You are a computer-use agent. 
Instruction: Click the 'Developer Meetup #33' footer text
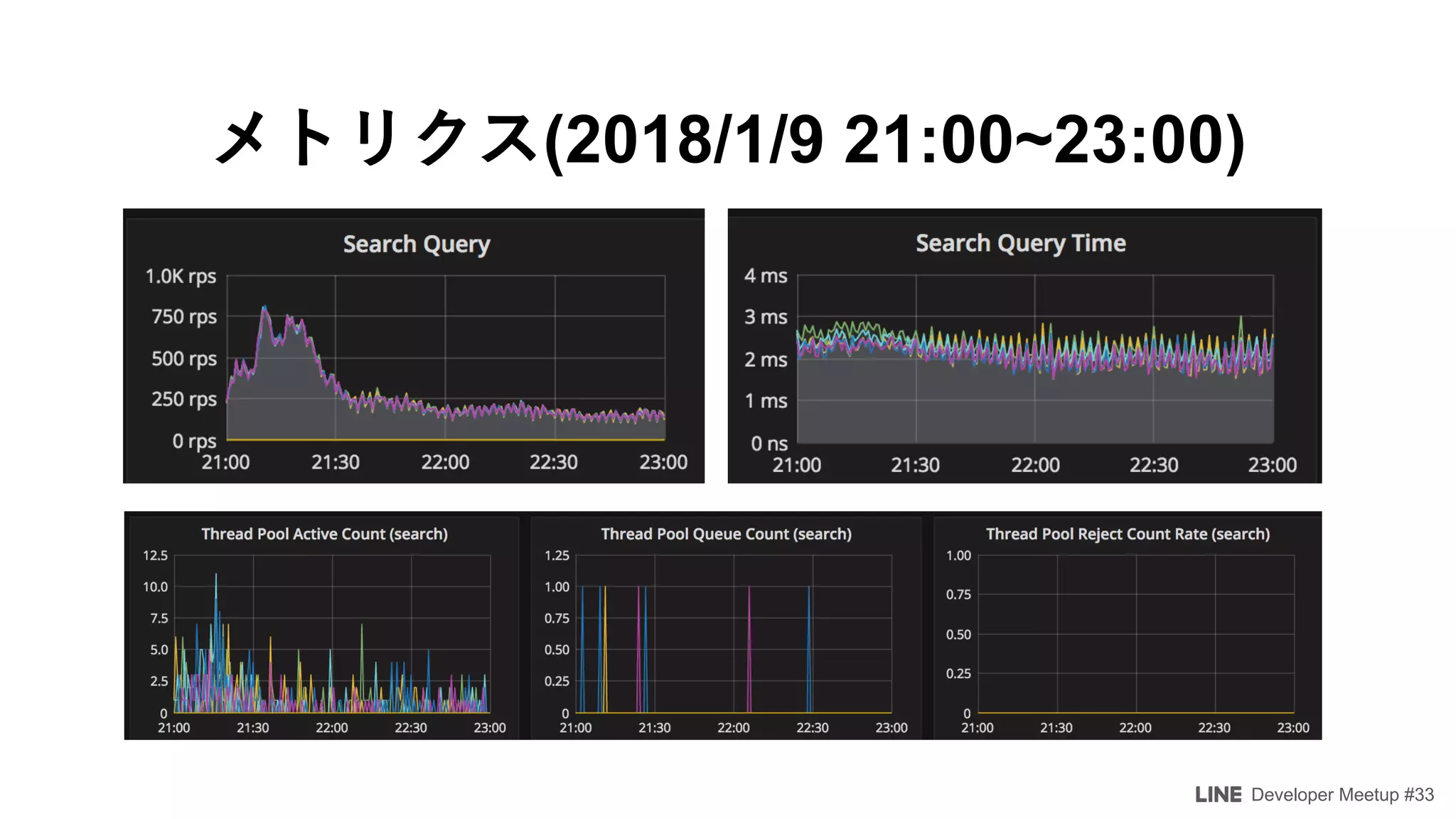click(x=1342, y=795)
